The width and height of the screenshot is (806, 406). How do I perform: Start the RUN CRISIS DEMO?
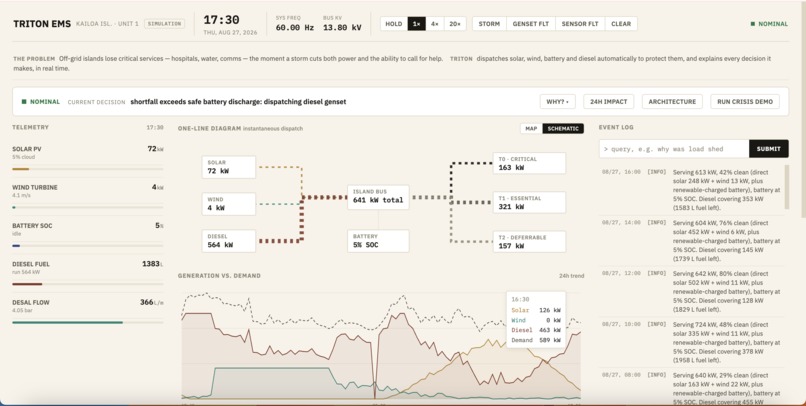[x=745, y=102]
